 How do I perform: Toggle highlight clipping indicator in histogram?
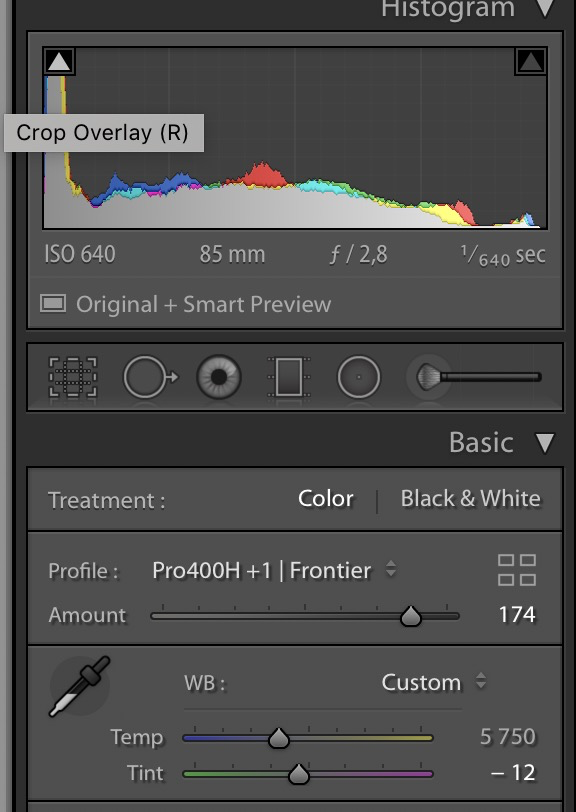tap(530, 62)
